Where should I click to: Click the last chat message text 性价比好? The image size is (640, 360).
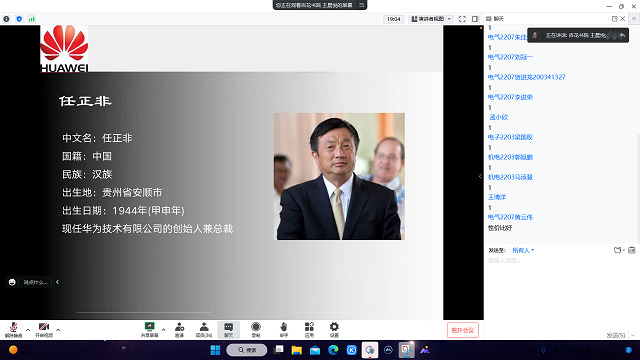tap(500, 228)
